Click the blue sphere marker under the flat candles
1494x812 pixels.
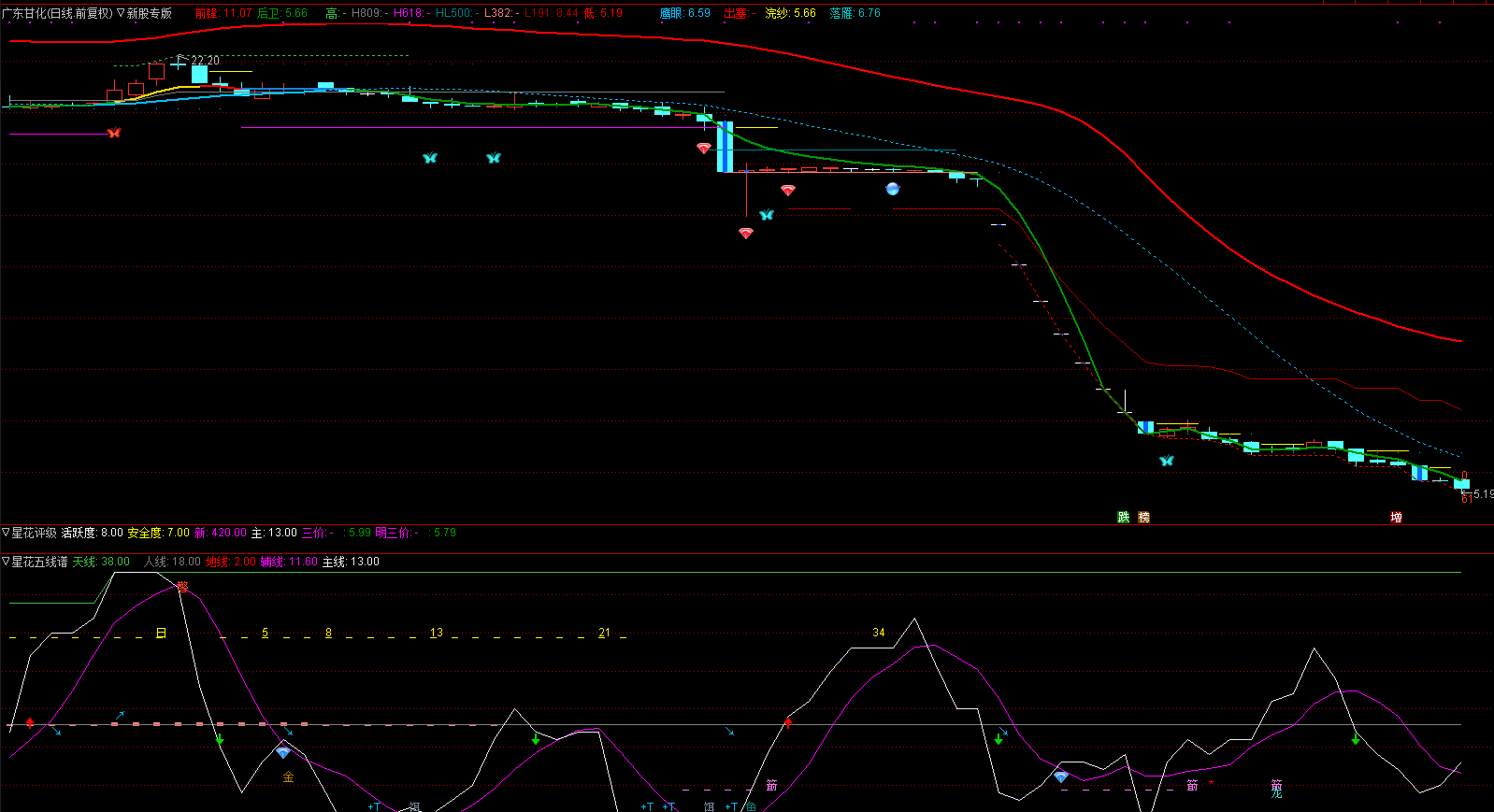893,189
